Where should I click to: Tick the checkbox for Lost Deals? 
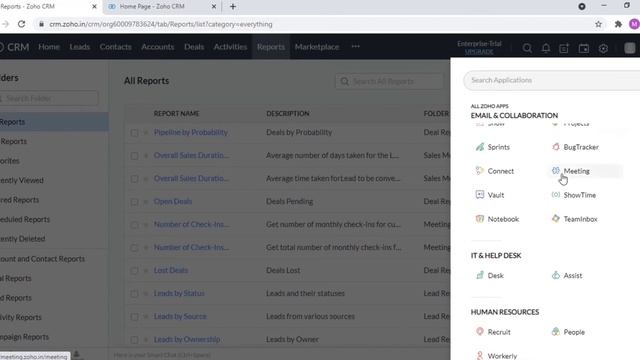[x=134, y=271]
